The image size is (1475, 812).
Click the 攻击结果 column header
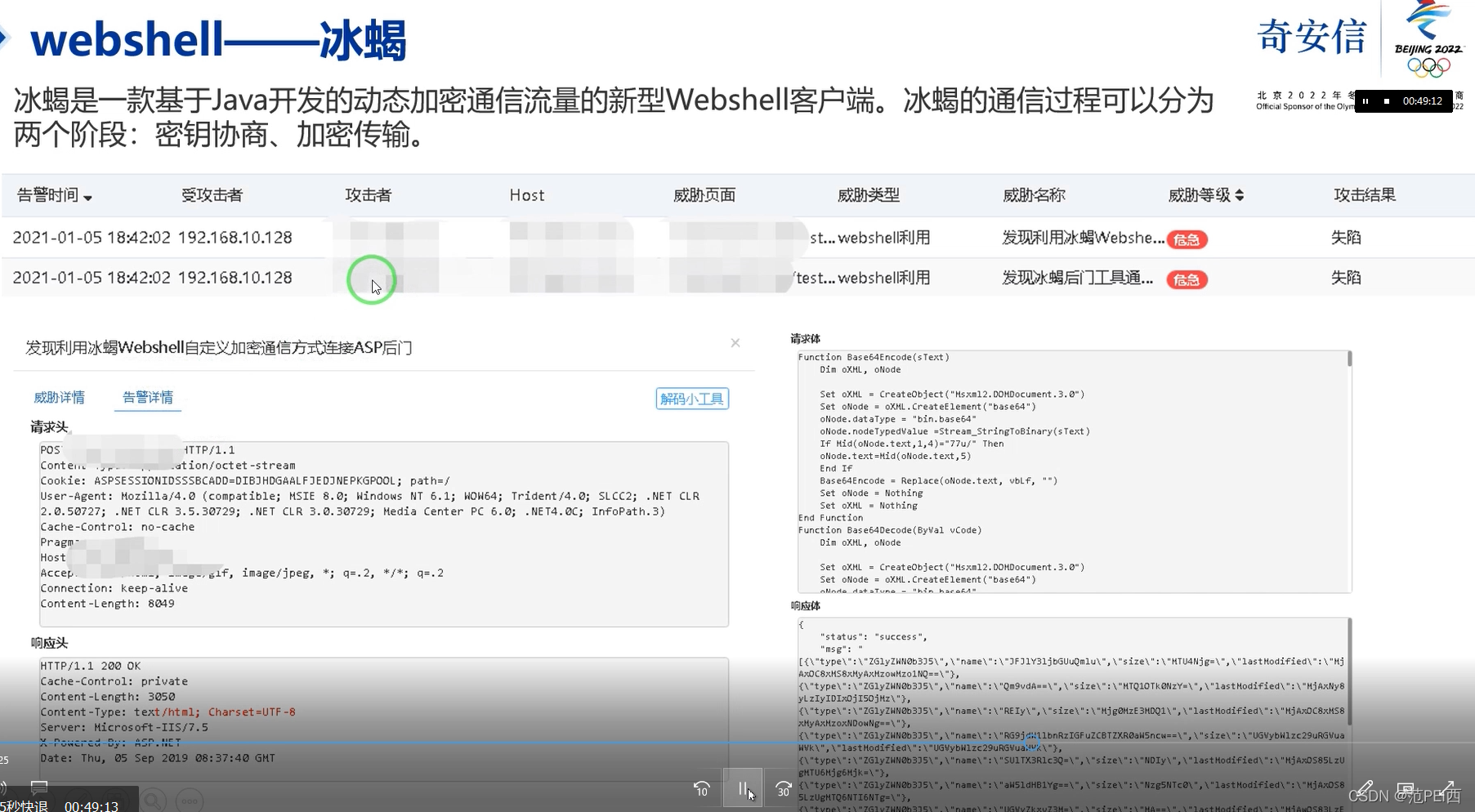point(1365,195)
